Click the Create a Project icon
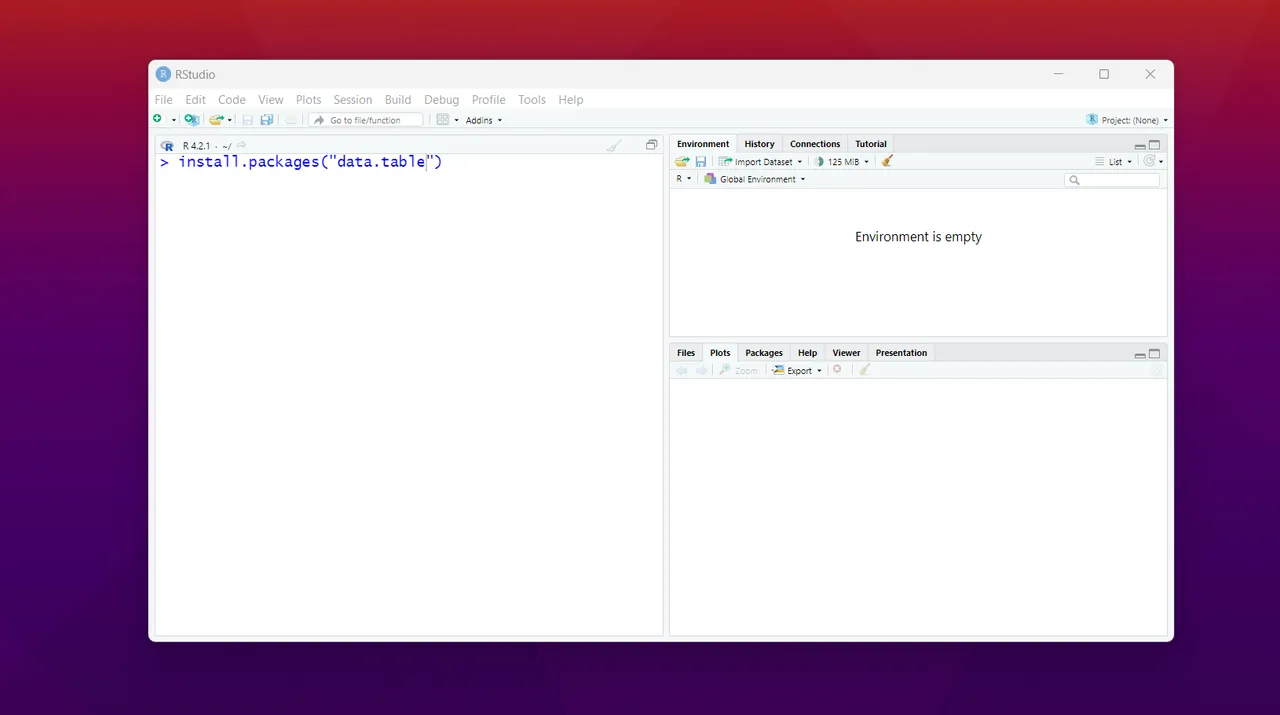Viewport: 1280px width, 715px height. point(191,120)
